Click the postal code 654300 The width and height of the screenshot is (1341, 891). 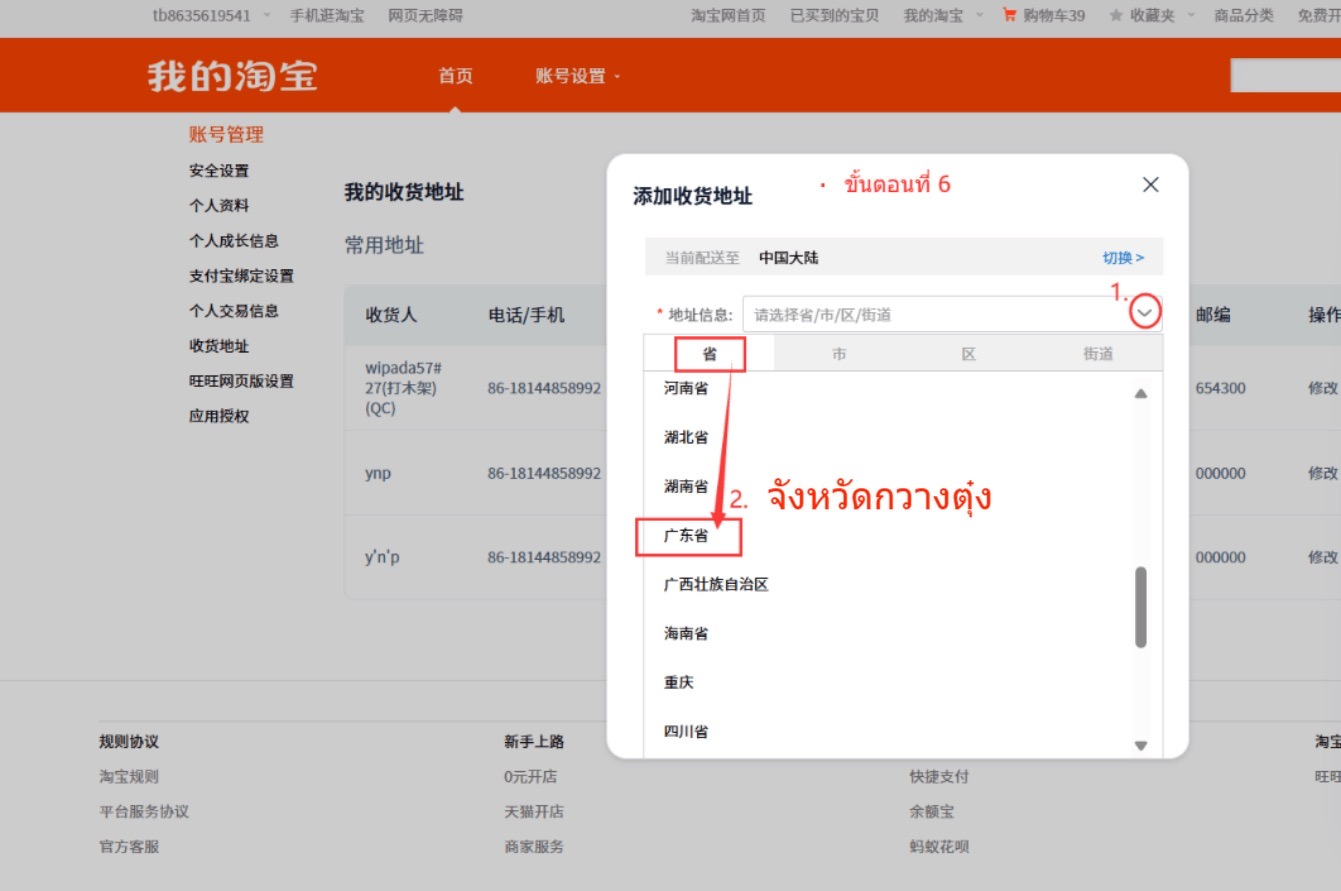click(1220, 388)
